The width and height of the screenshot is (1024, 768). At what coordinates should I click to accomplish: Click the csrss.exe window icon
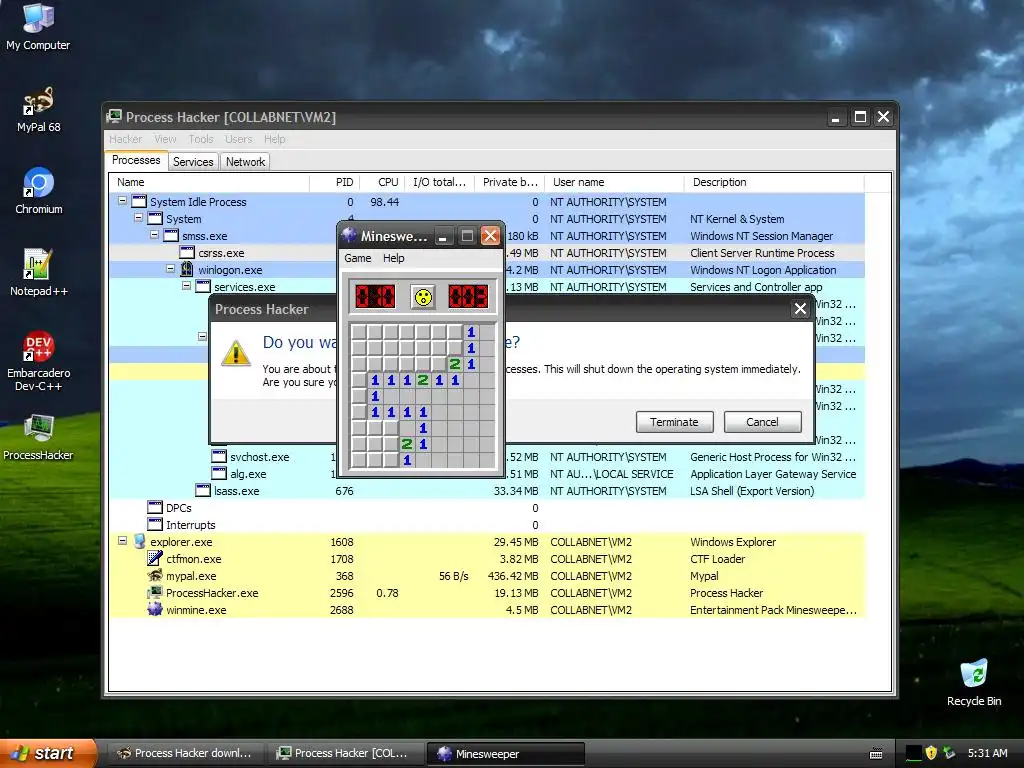tap(187, 252)
